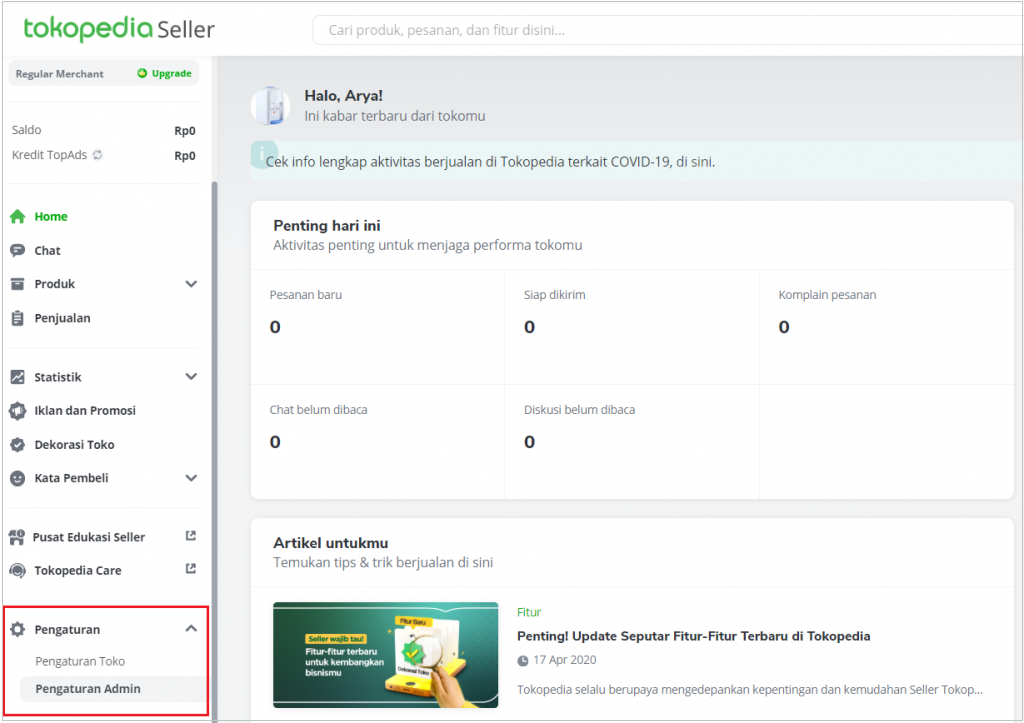The image size is (1024, 723).
Task: Click the clock icon beside 17 Apr 2020
Action: pyautogui.click(x=522, y=660)
